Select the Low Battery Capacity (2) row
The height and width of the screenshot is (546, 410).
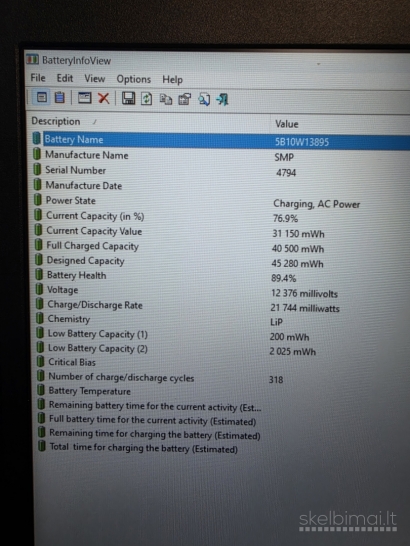tap(221, 349)
